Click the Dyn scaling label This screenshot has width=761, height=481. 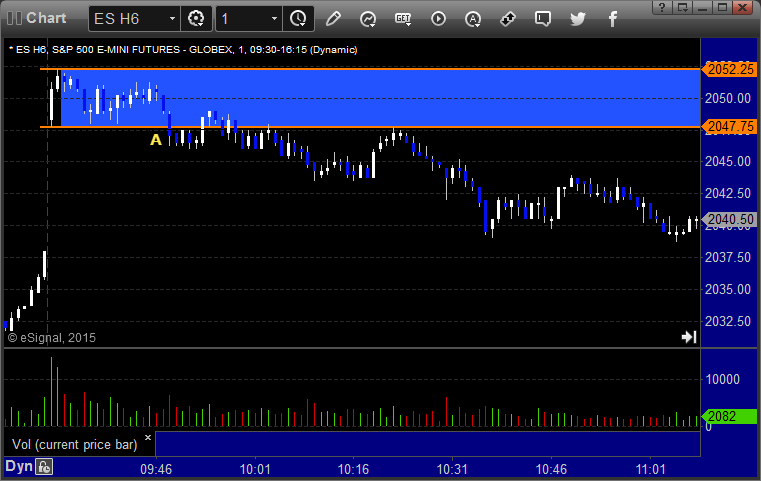click(x=19, y=466)
